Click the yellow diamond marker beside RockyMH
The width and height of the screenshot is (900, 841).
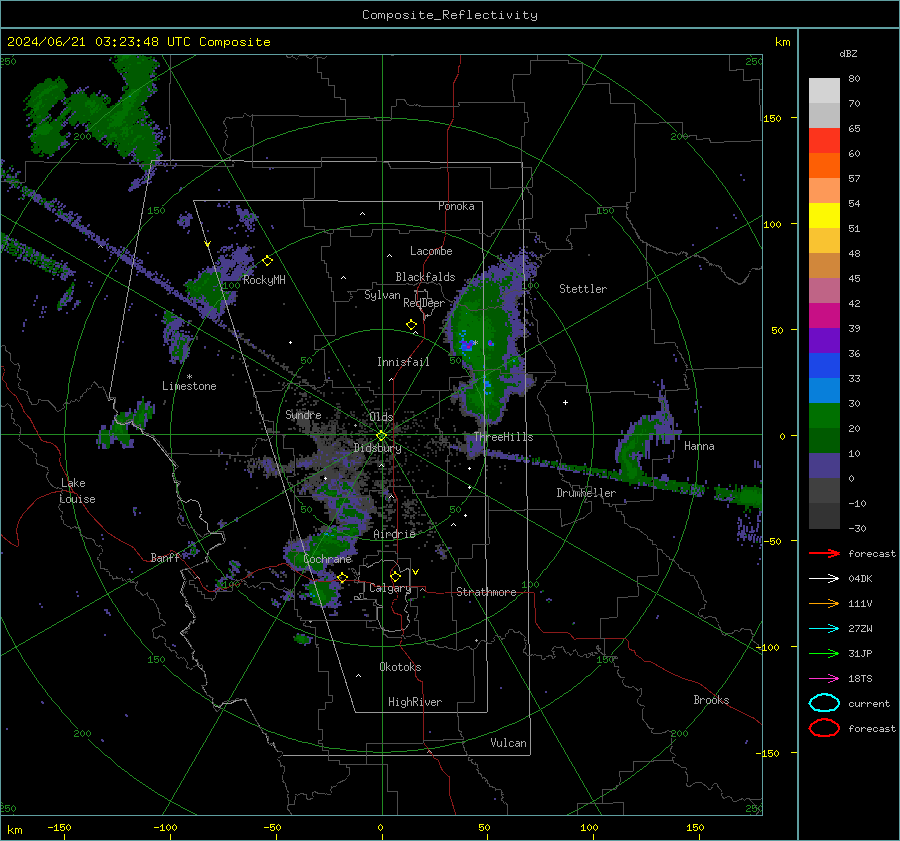click(x=267, y=261)
